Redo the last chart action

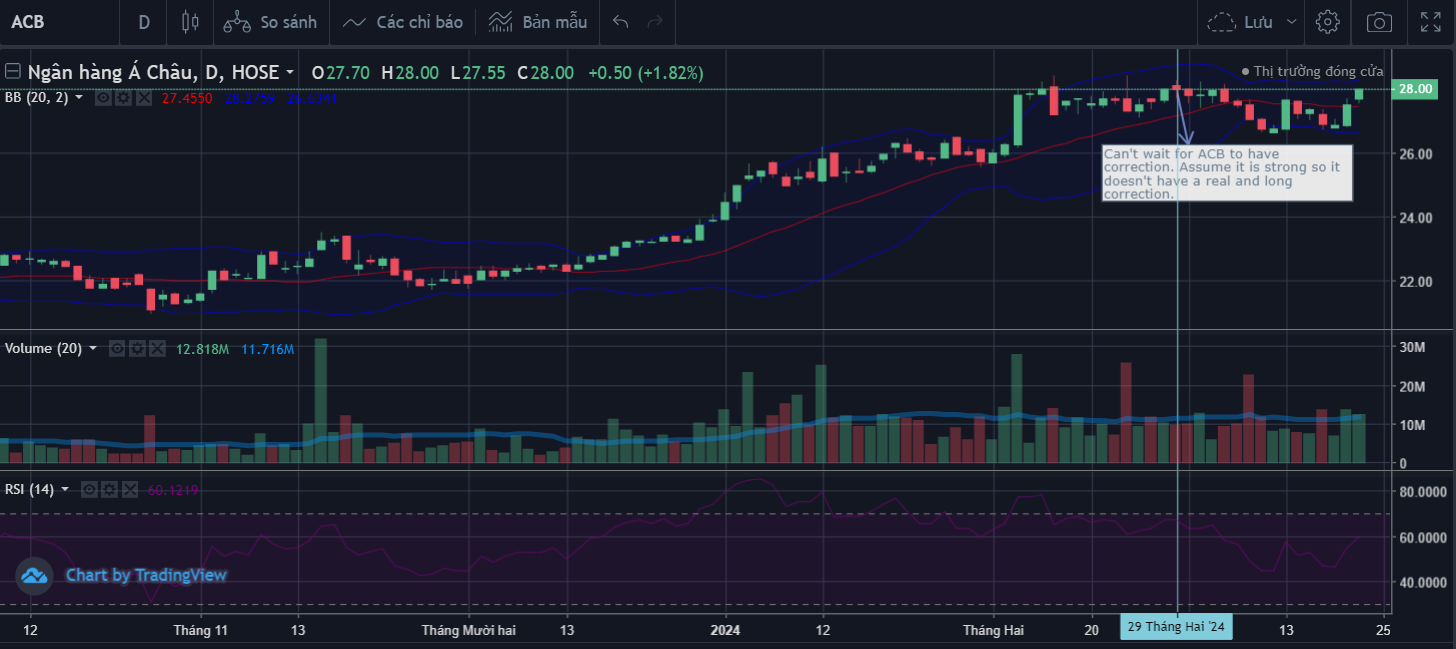655,22
